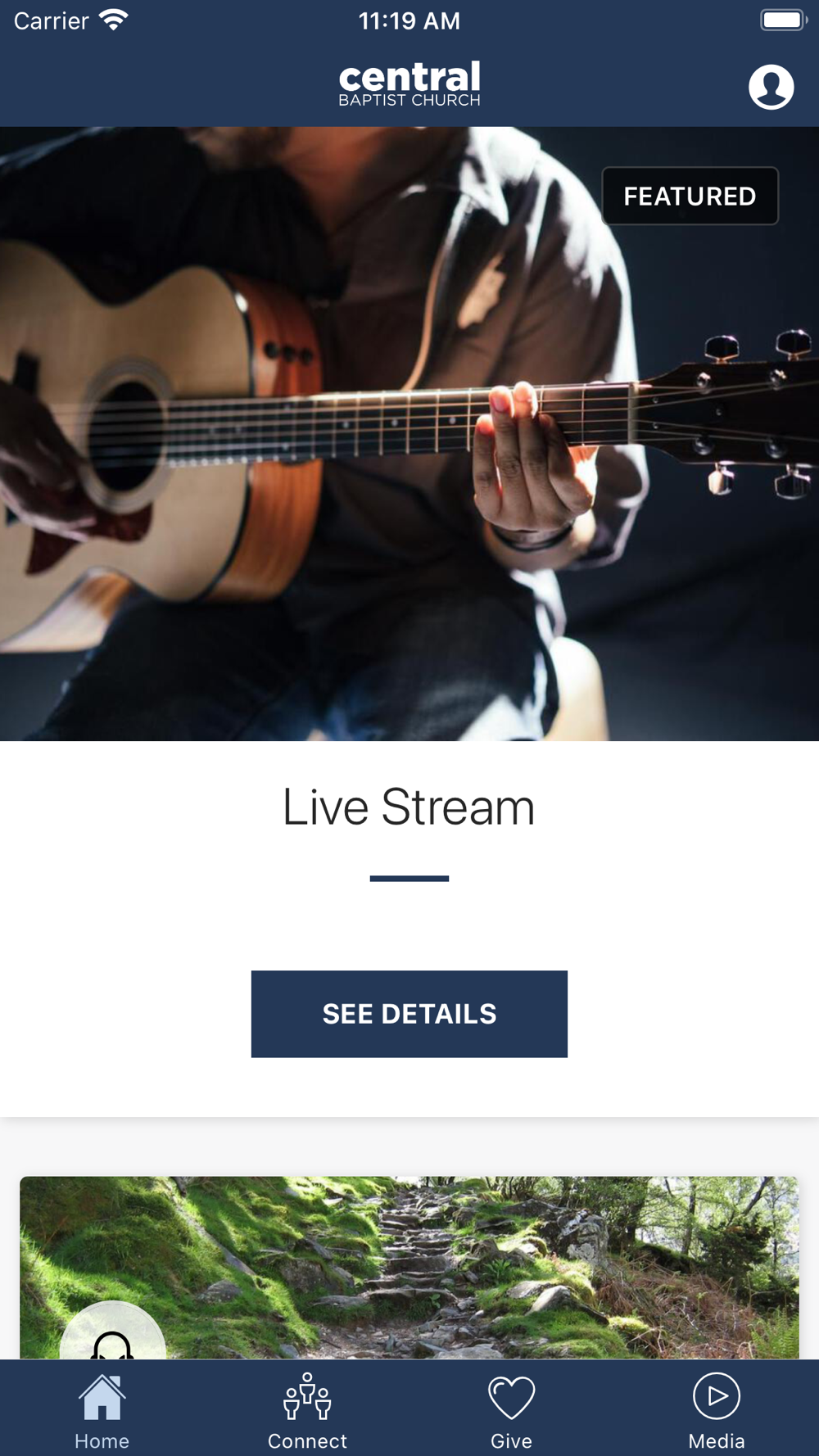Select the Give tab label
Image resolution: width=819 pixels, height=1456 pixels.
pyautogui.click(x=512, y=1441)
